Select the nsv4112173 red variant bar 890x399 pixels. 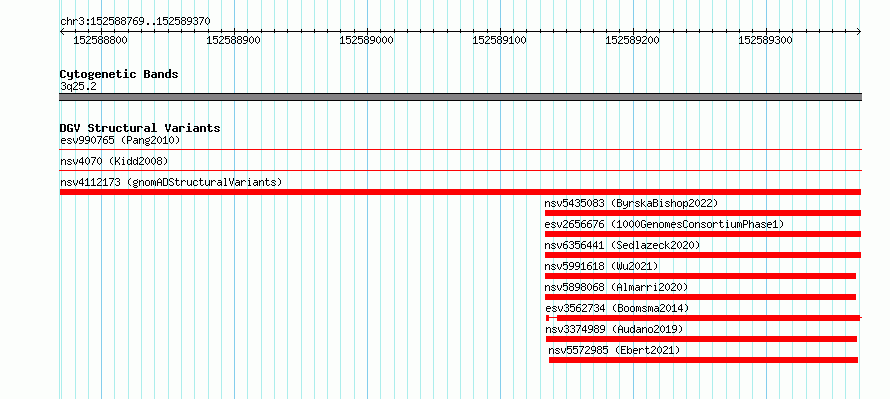(x=460, y=192)
